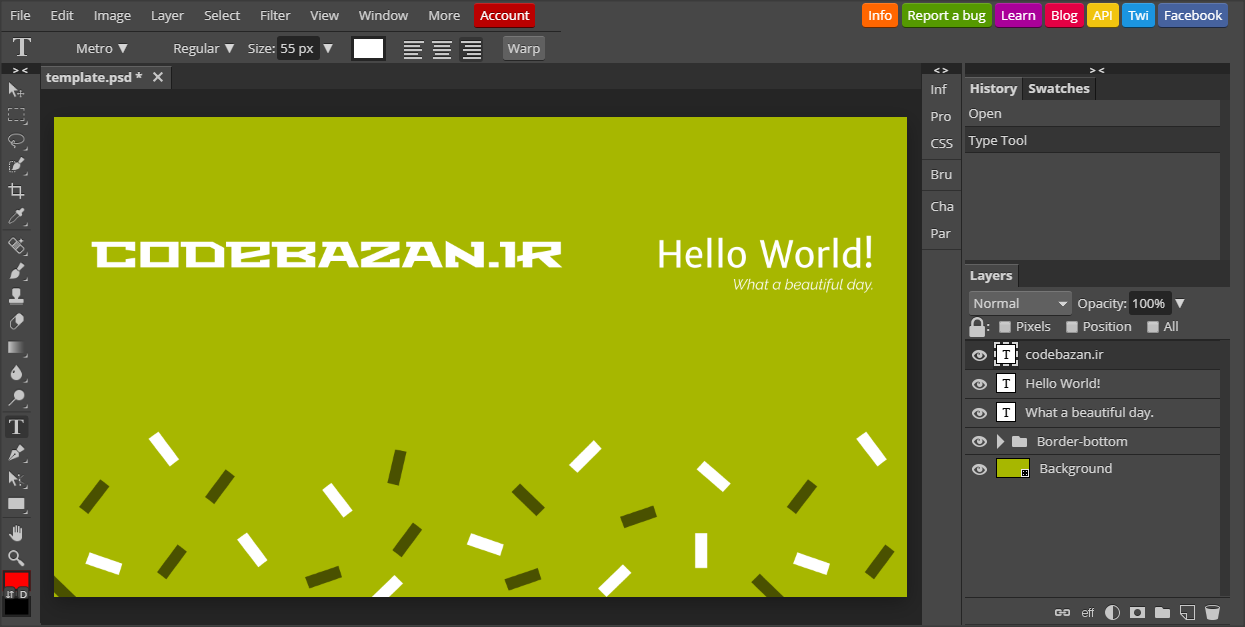The width and height of the screenshot is (1245, 627).
Task: Open the white text color swatch
Action: [368, 48]
